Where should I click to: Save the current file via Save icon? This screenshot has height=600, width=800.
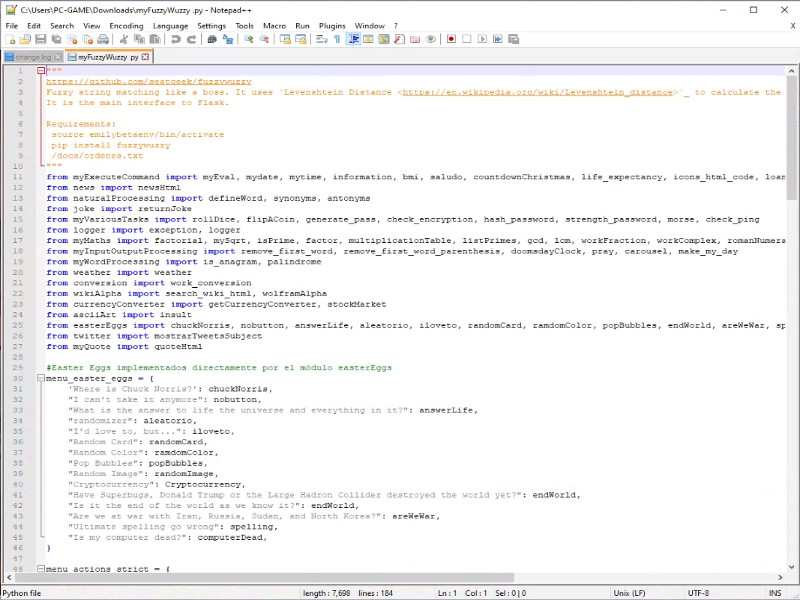[x=39, y=42]
